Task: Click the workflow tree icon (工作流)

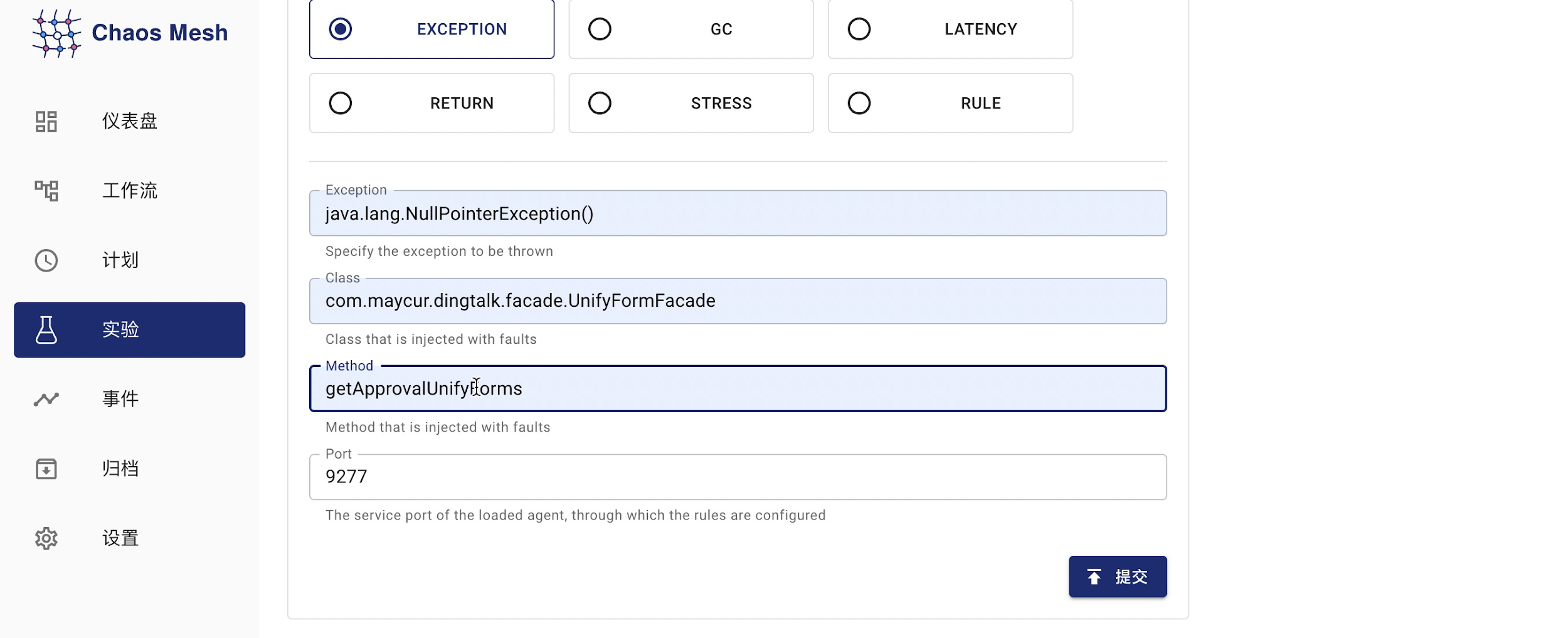Action: pos(46,191)
